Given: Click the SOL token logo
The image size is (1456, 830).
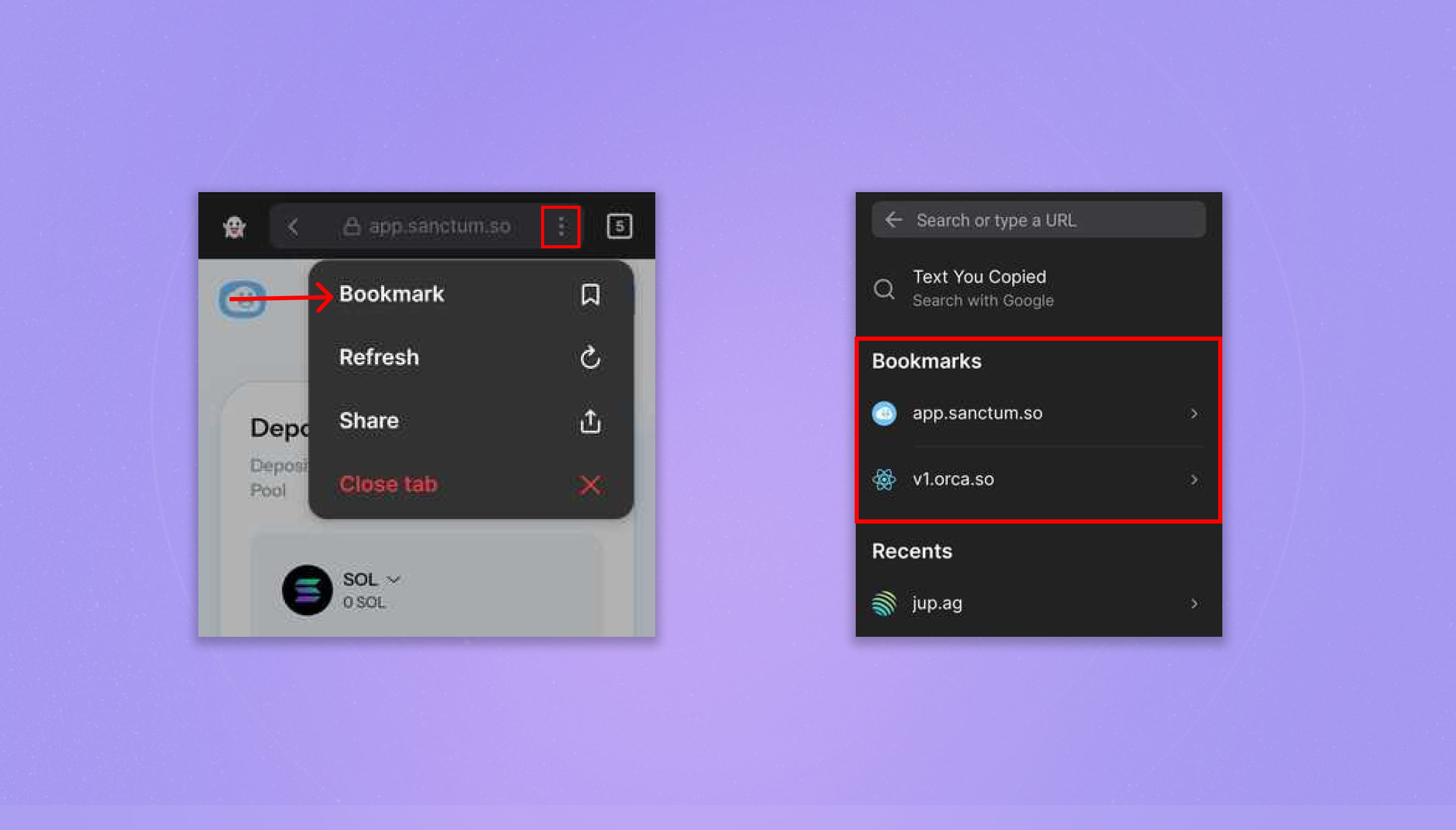Looking at the screenshot, I should coord(307,590).
